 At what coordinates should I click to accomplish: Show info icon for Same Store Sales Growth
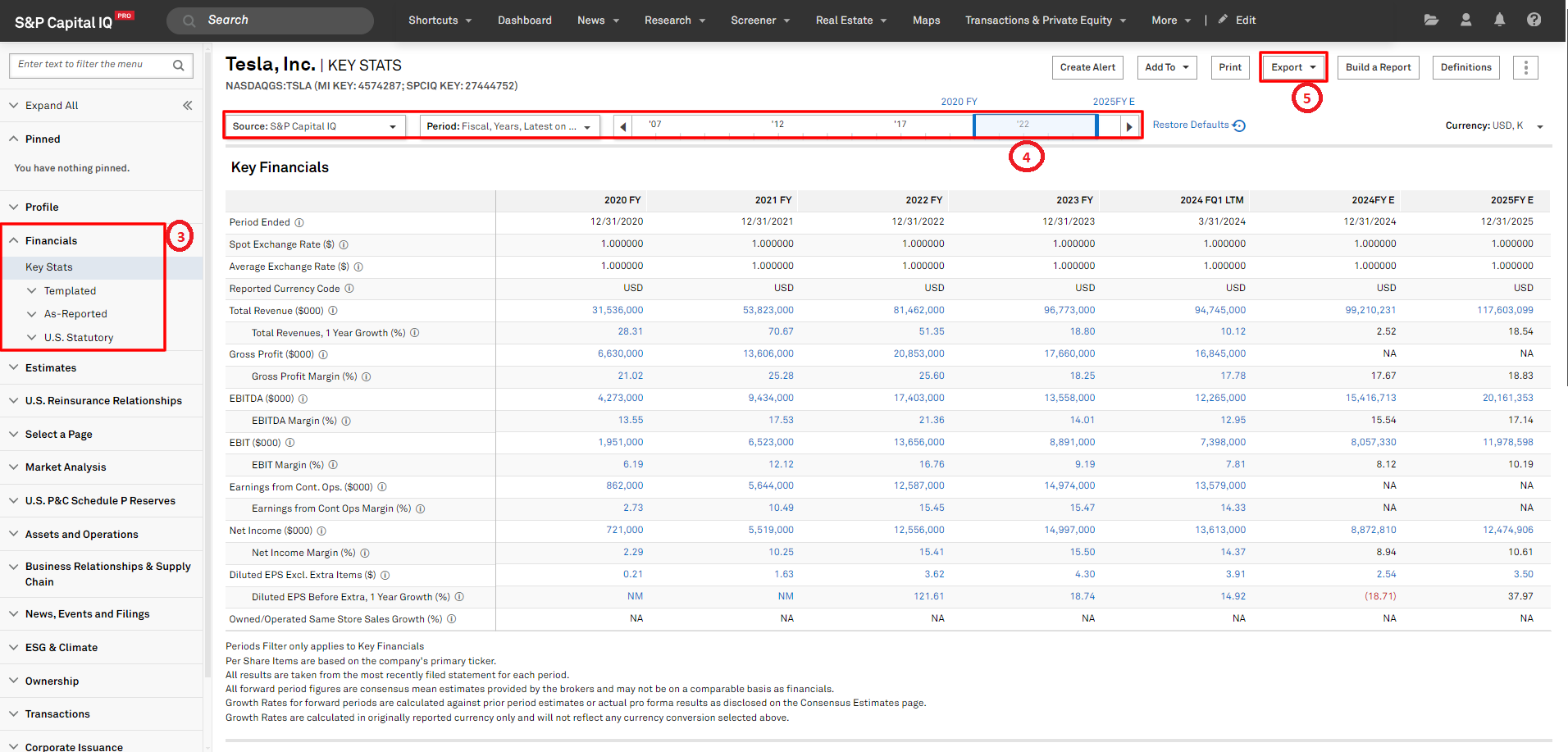[x=452, y=619]
